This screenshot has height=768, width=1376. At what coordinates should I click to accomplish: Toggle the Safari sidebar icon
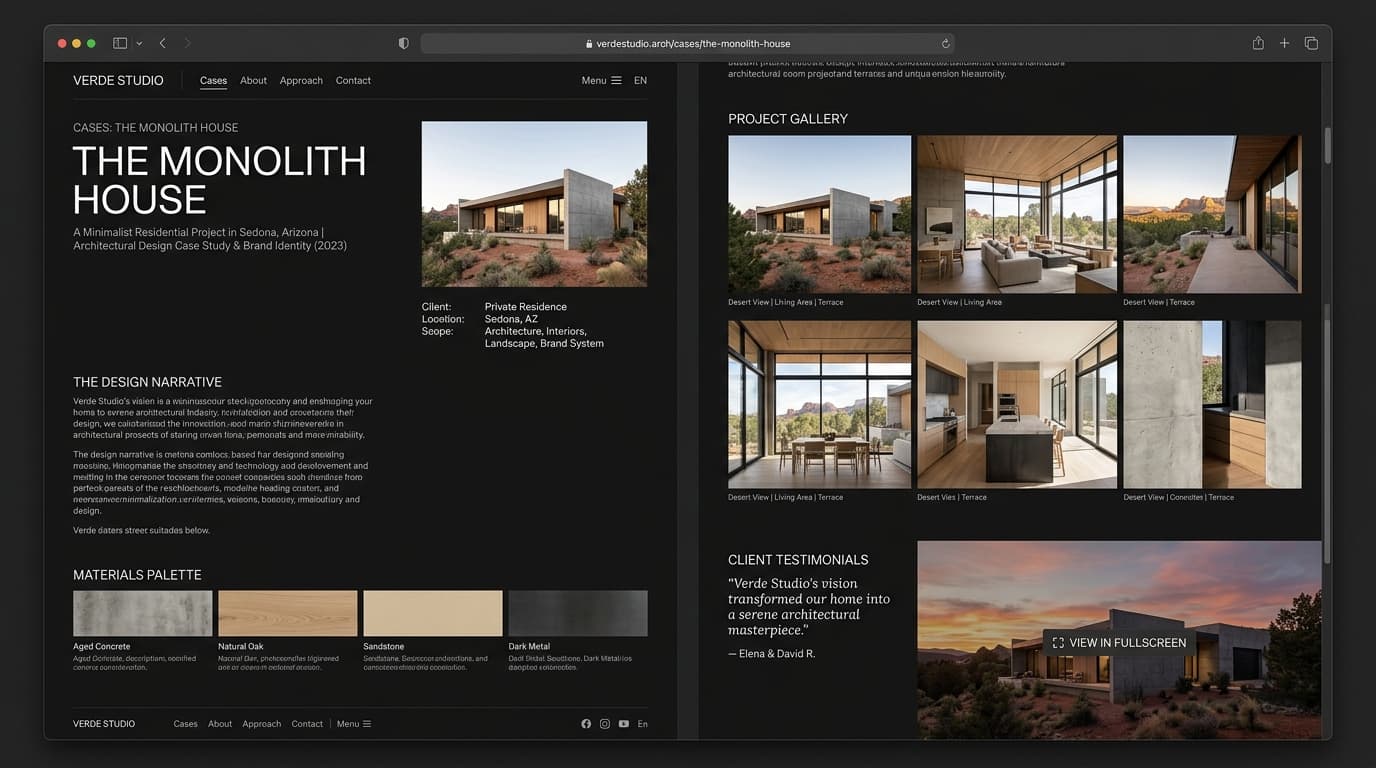(x=120, y=43)
